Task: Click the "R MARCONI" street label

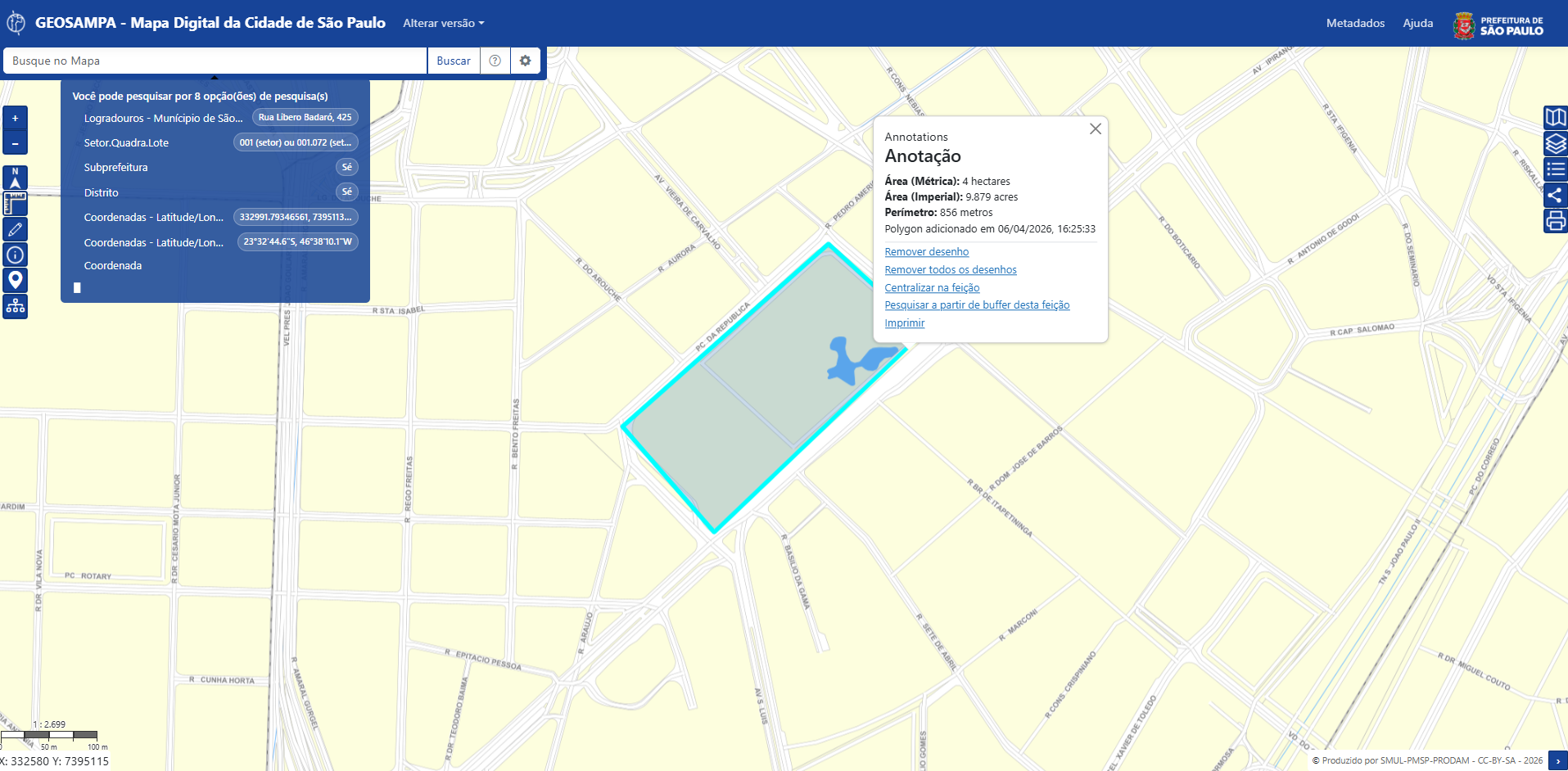Action: coord(1018,626)
